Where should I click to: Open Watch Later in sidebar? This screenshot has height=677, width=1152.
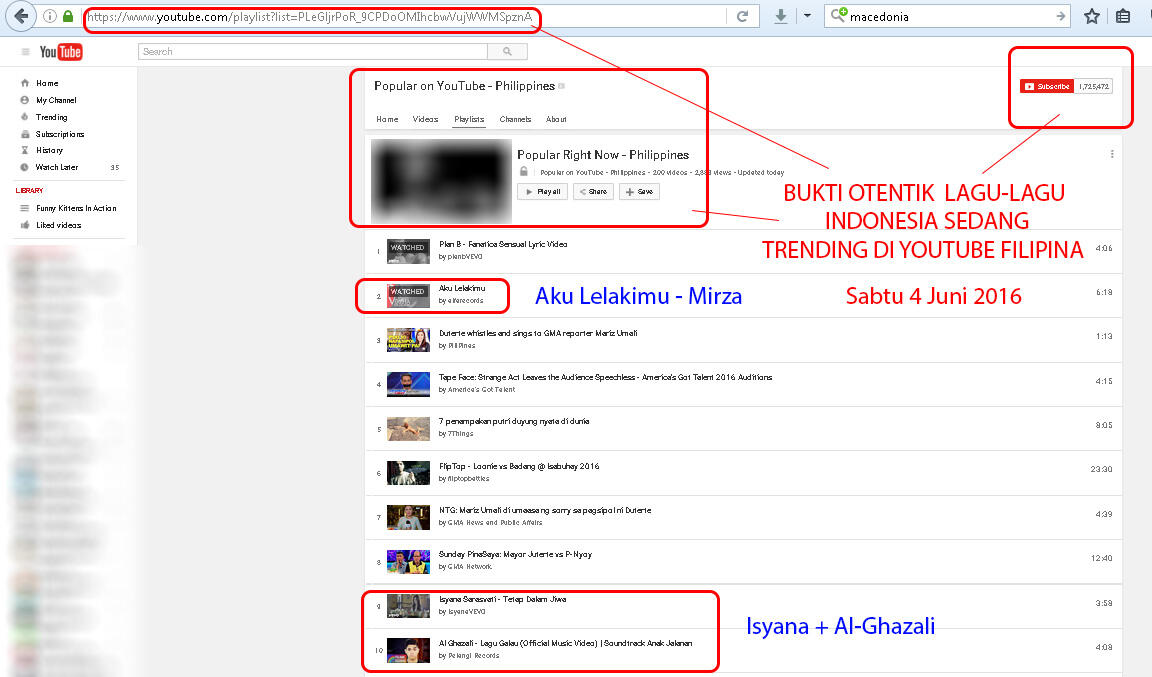click(57, 167)
